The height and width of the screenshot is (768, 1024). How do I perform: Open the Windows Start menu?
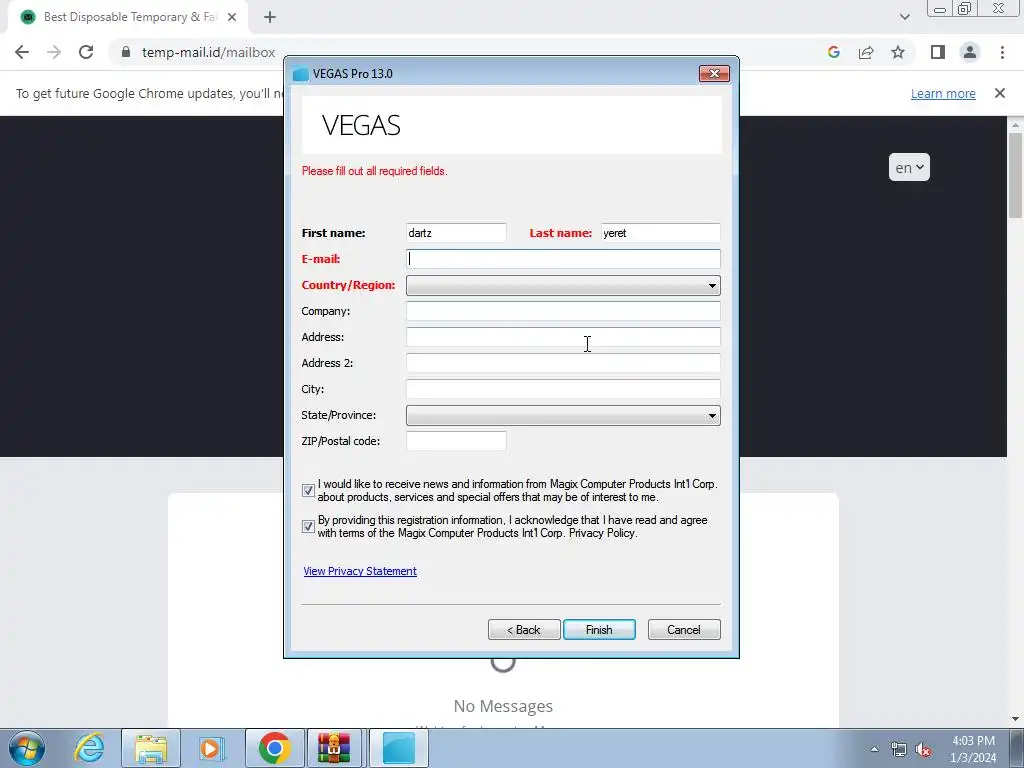27,748
